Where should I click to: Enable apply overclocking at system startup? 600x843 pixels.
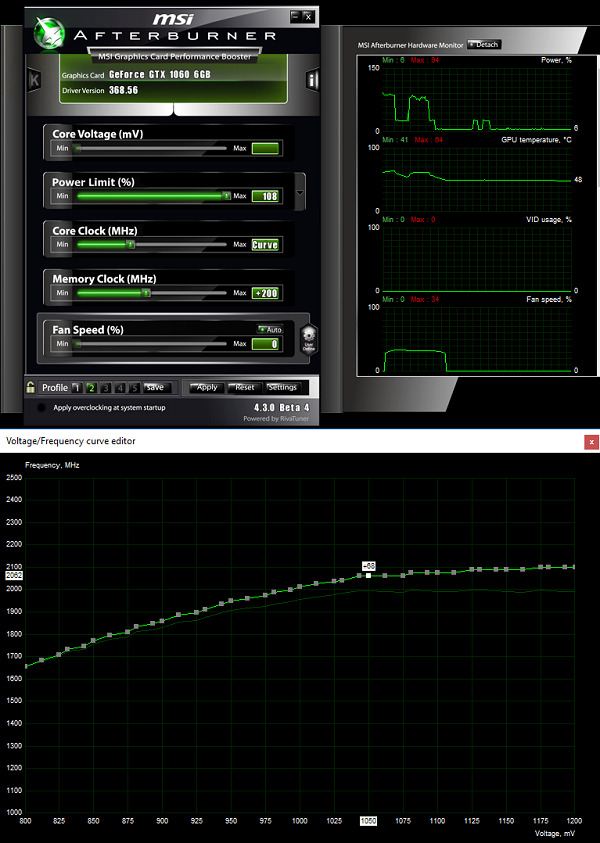click(x=41, y=408)
